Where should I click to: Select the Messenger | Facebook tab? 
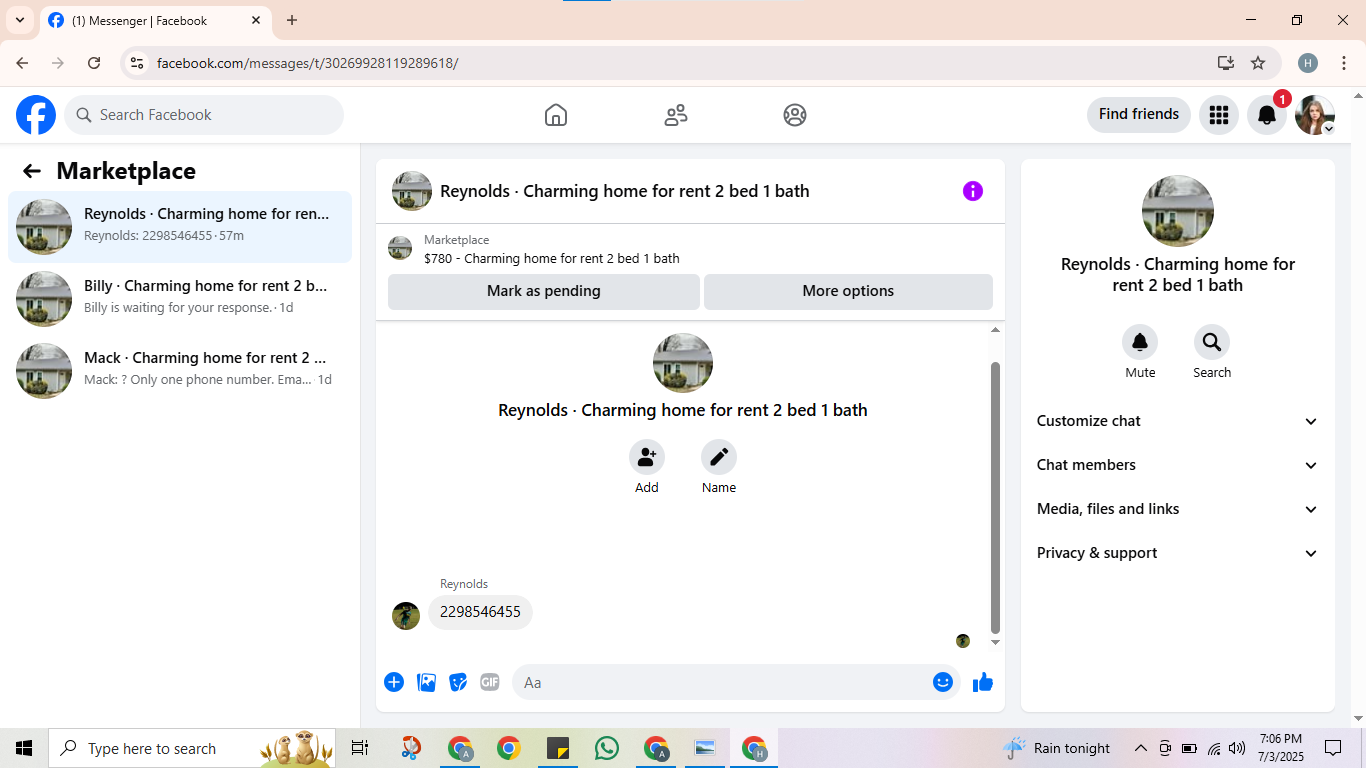pos(154,20)
